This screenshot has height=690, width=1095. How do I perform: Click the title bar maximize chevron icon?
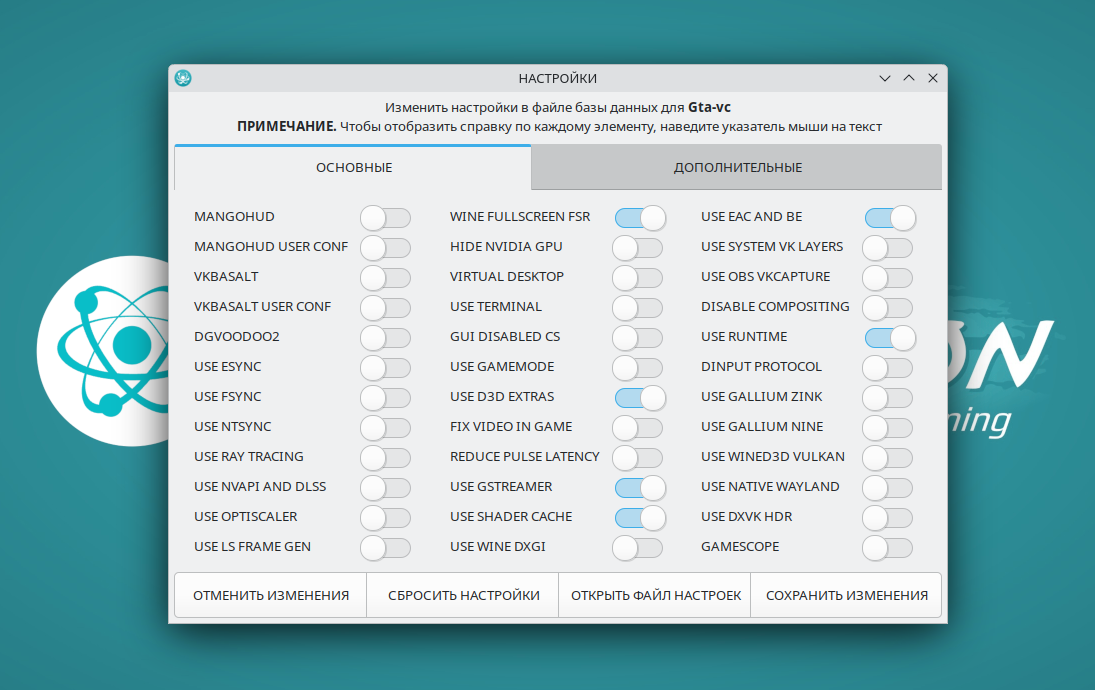909,78
